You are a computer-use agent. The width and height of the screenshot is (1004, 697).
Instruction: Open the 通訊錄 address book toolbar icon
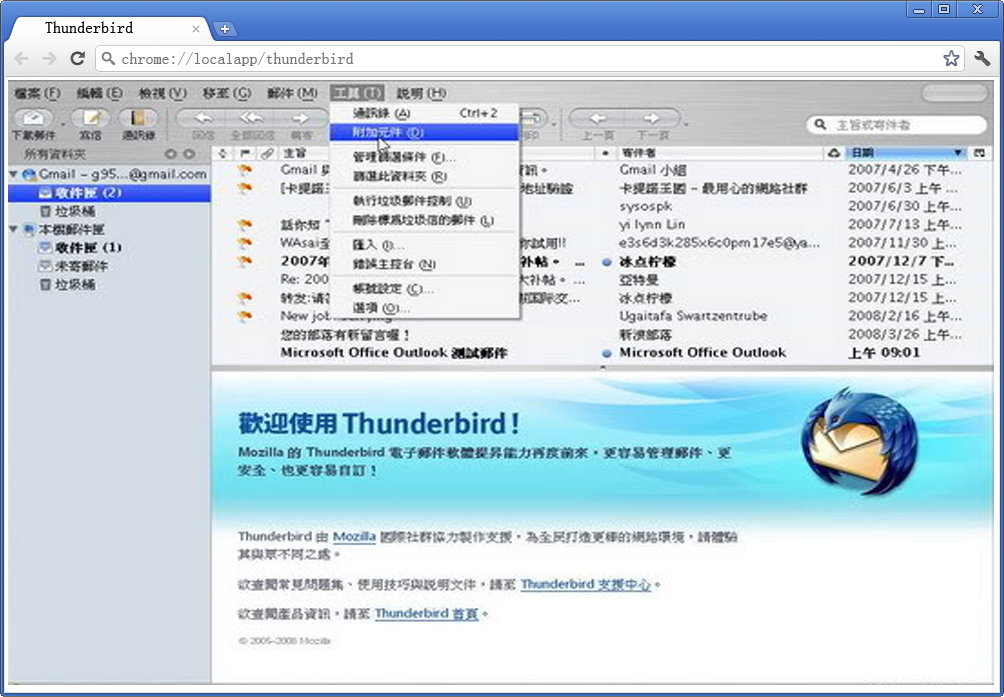tap(138, 118)
